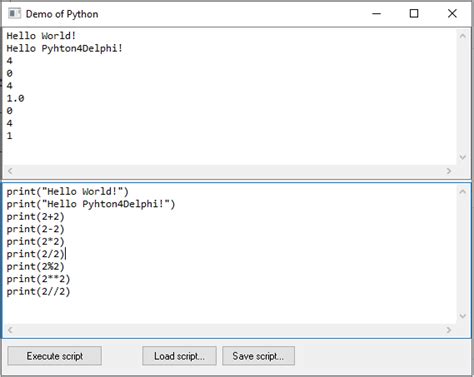Click the Save script button
This screenshot has height=377, width=474.
(258, 356)
